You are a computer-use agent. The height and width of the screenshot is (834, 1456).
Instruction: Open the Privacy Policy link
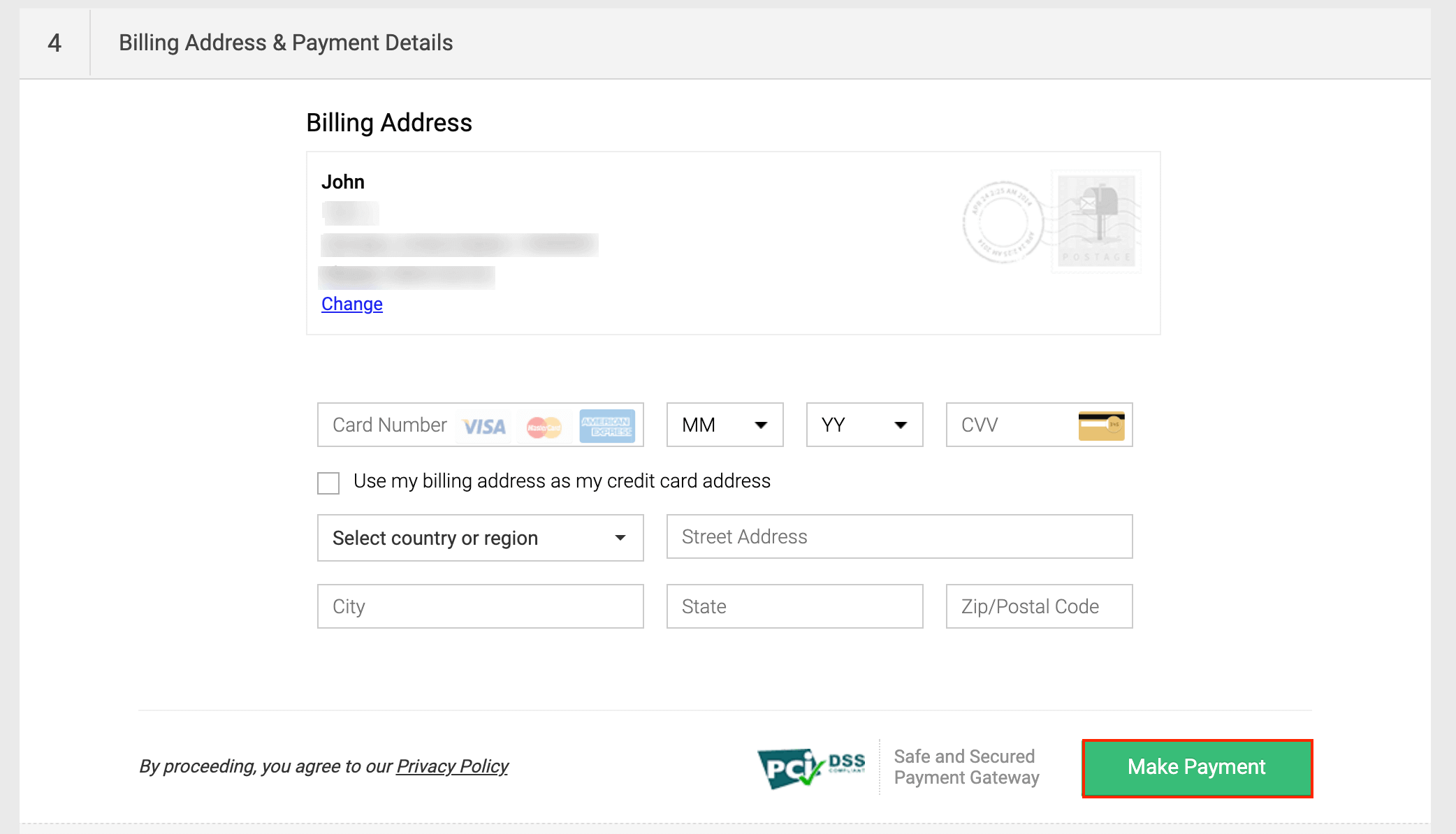[452, 766]
